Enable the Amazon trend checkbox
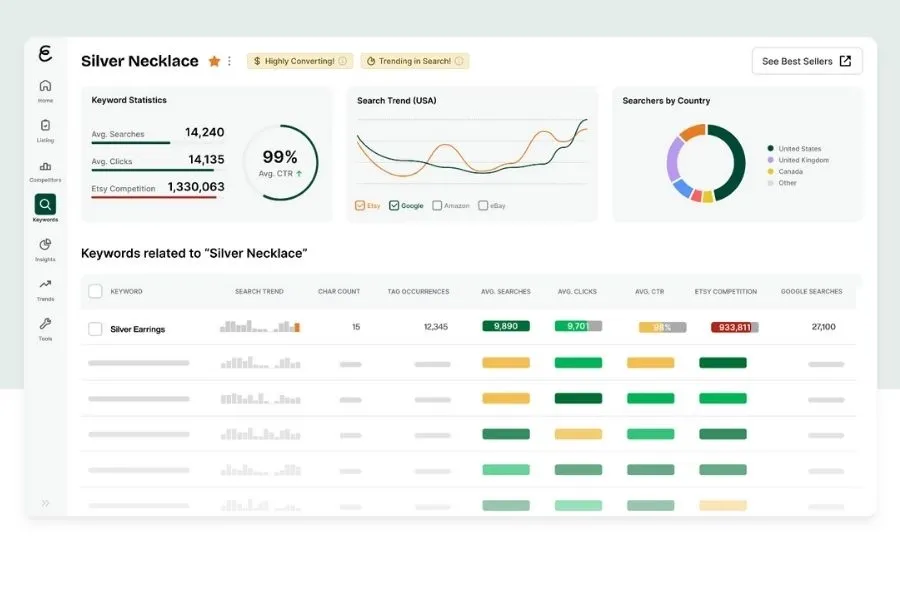Image resolution: width=900 pixels, height=600 pixels. pyautogui.click(x=437, y=206)
